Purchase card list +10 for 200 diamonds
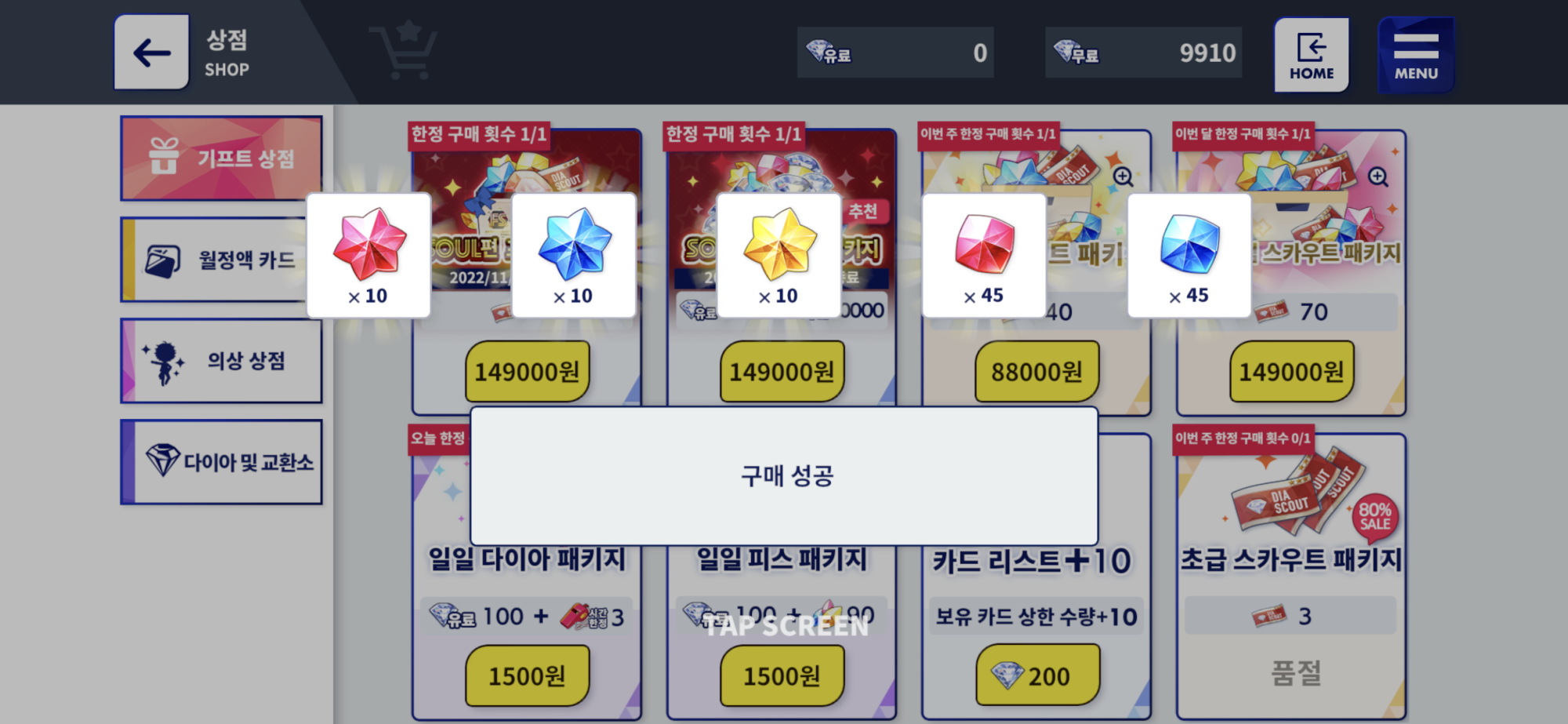1568x724 pixels. click(x=1037, y=675)
